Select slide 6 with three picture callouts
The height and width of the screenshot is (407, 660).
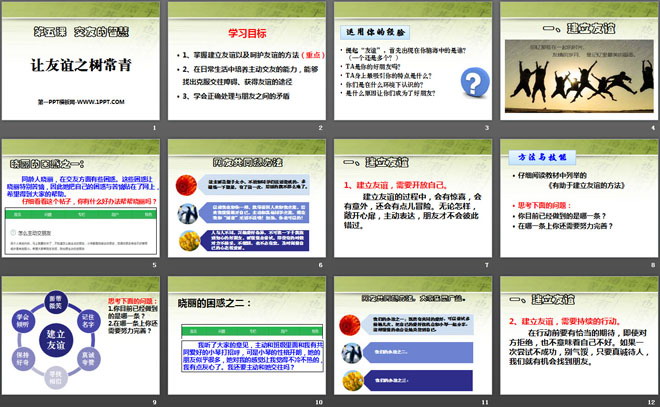pyautogui.click(x=247, y=198)
